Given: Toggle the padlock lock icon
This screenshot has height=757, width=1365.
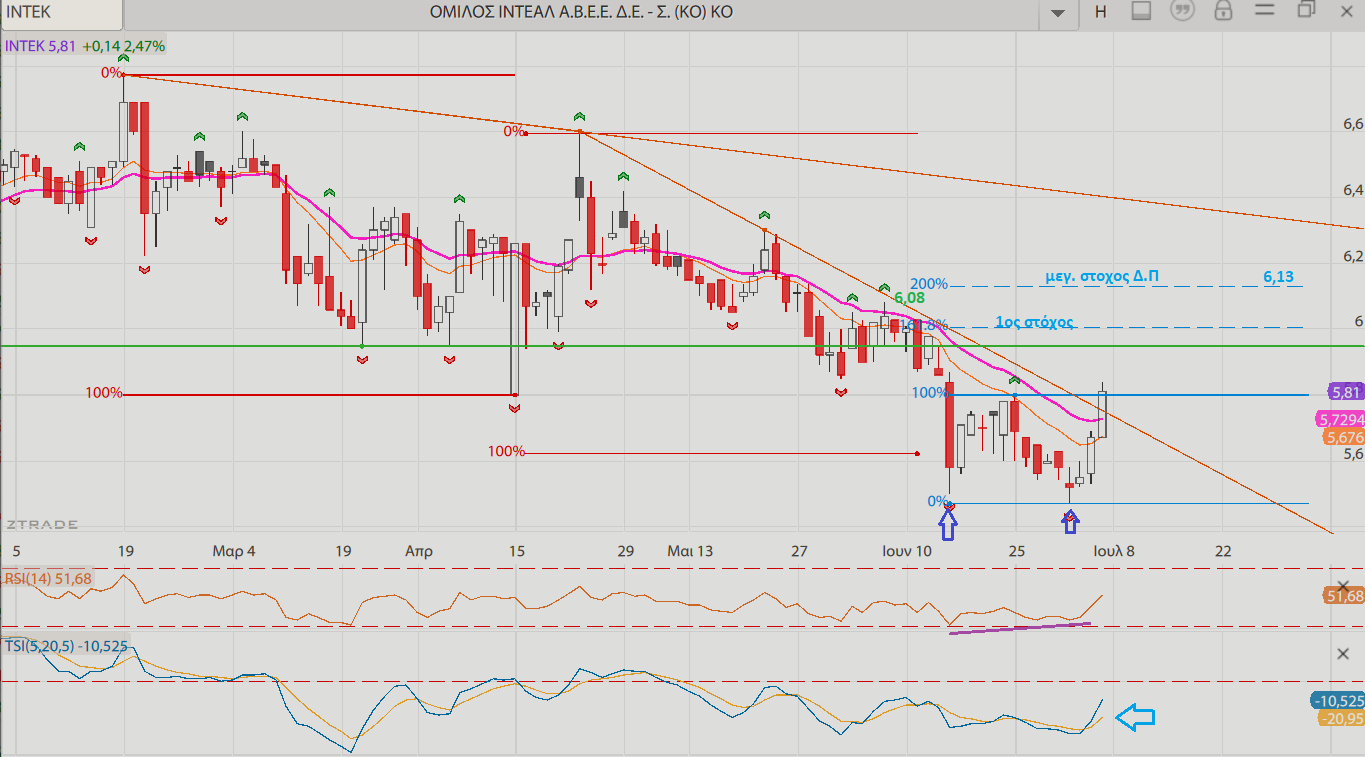Looking at the screenshot, I should 1222,11.
